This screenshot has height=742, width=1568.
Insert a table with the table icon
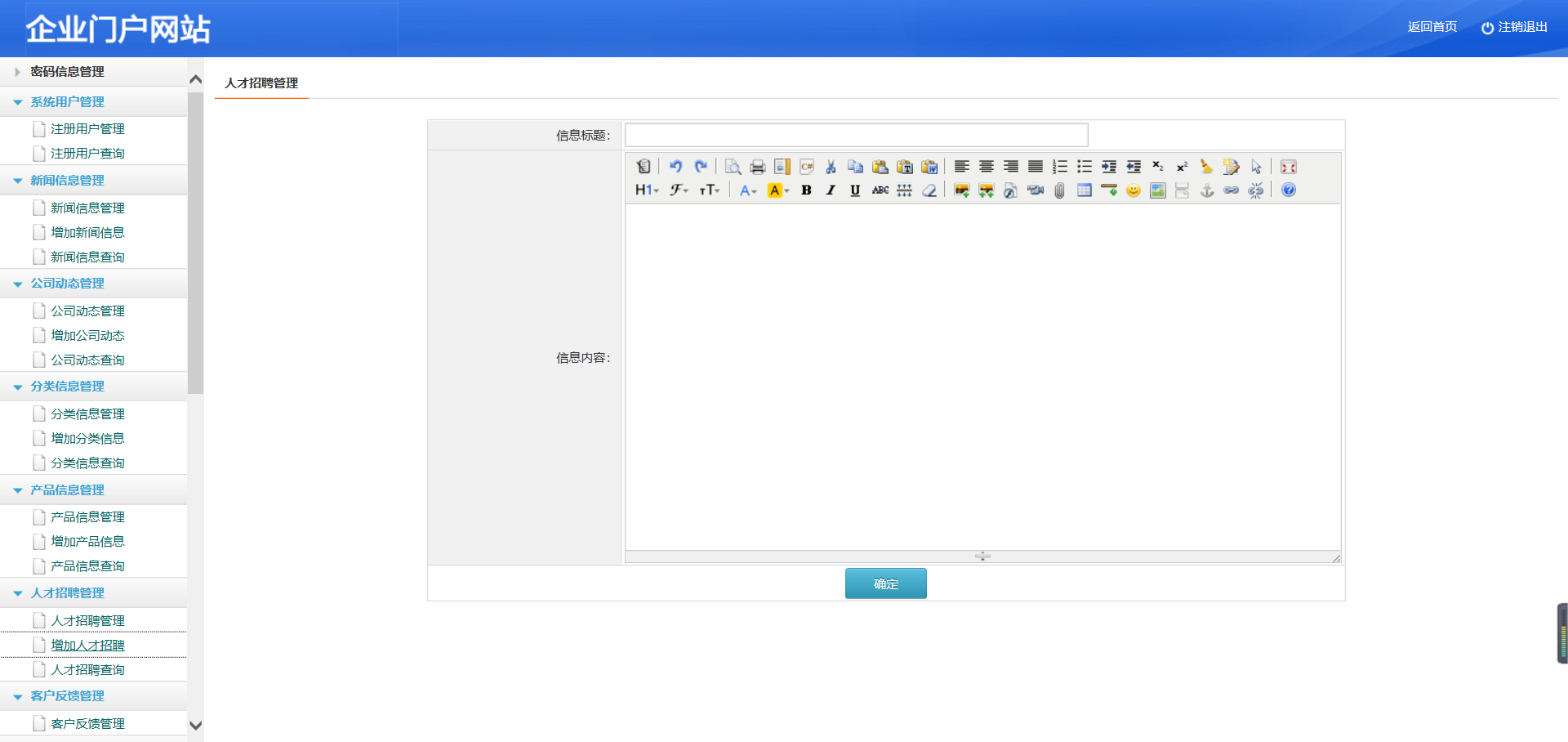1084,190
